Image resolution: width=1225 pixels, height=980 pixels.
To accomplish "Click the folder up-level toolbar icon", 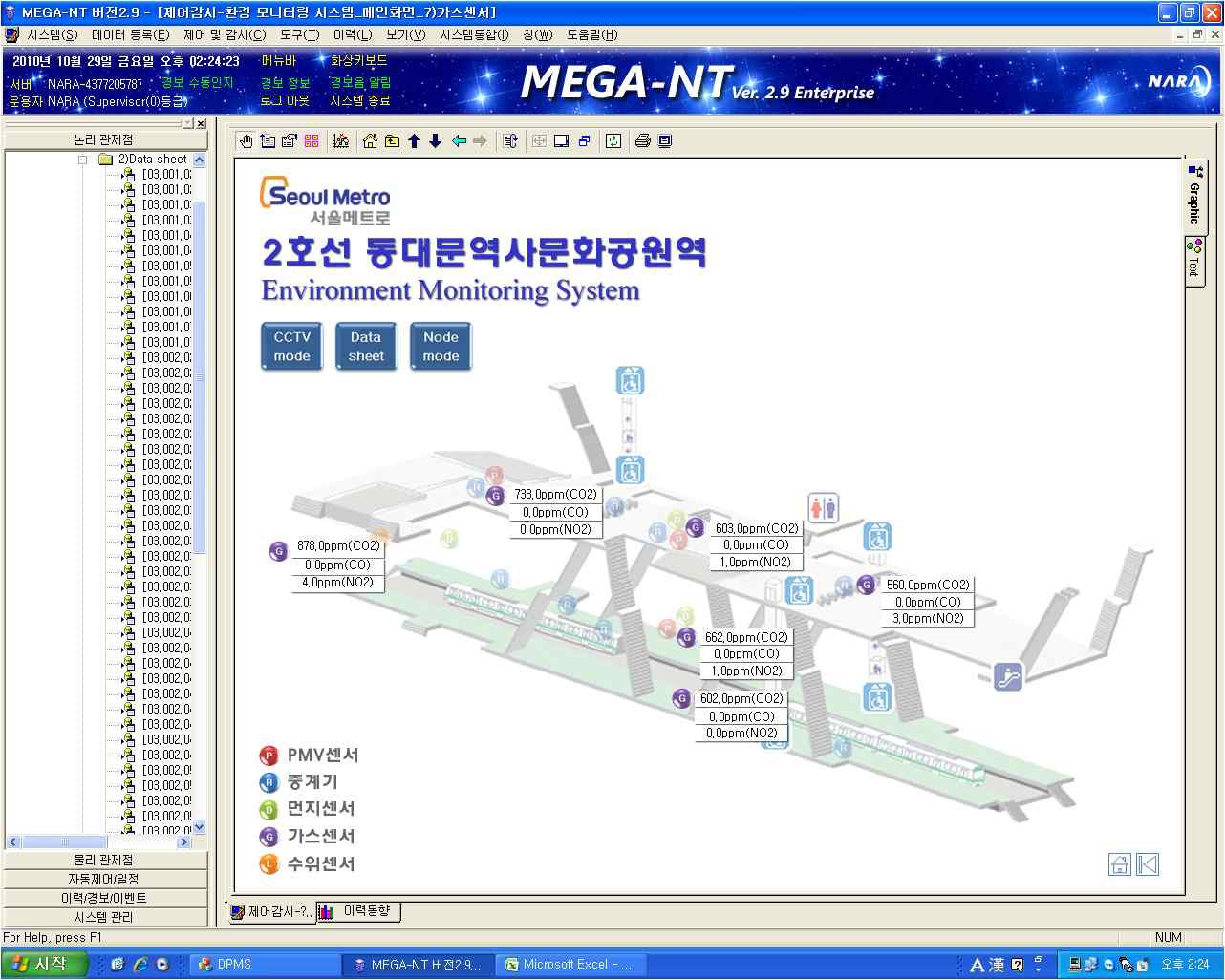I will [392, 141].
